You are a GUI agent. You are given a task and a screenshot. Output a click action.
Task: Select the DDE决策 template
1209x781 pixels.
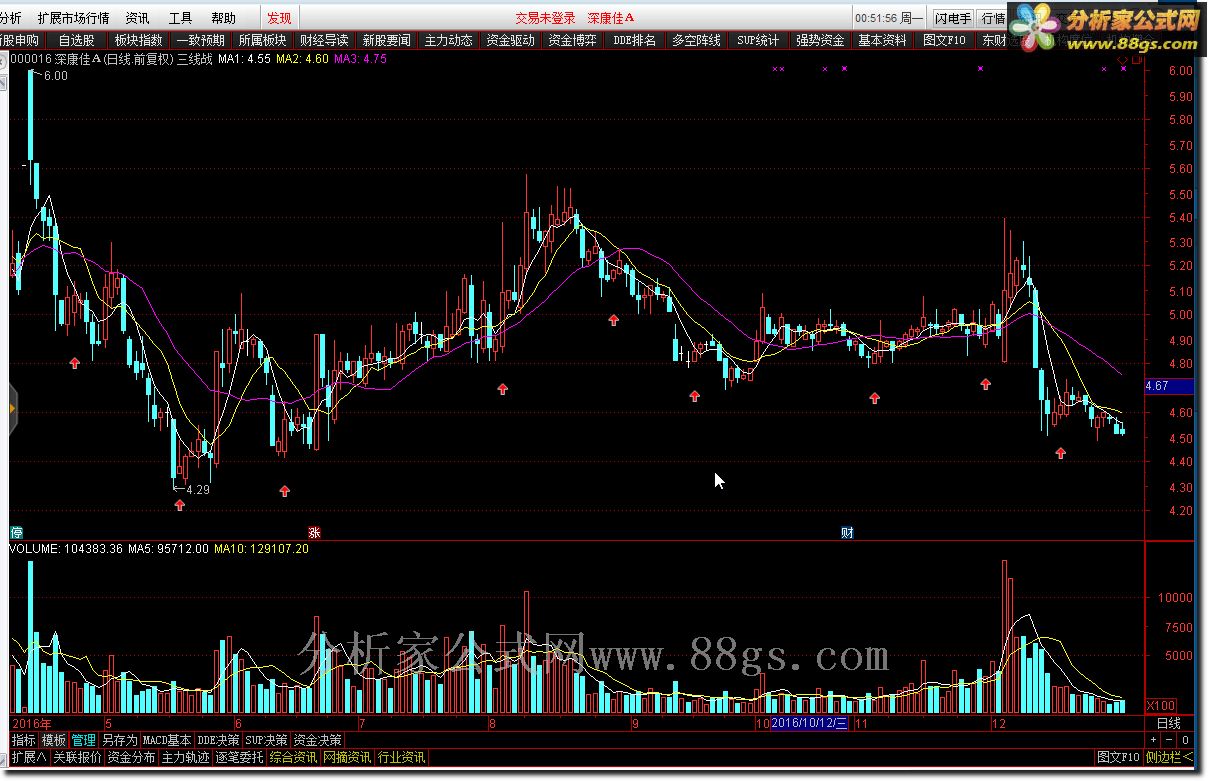point(217,741)
